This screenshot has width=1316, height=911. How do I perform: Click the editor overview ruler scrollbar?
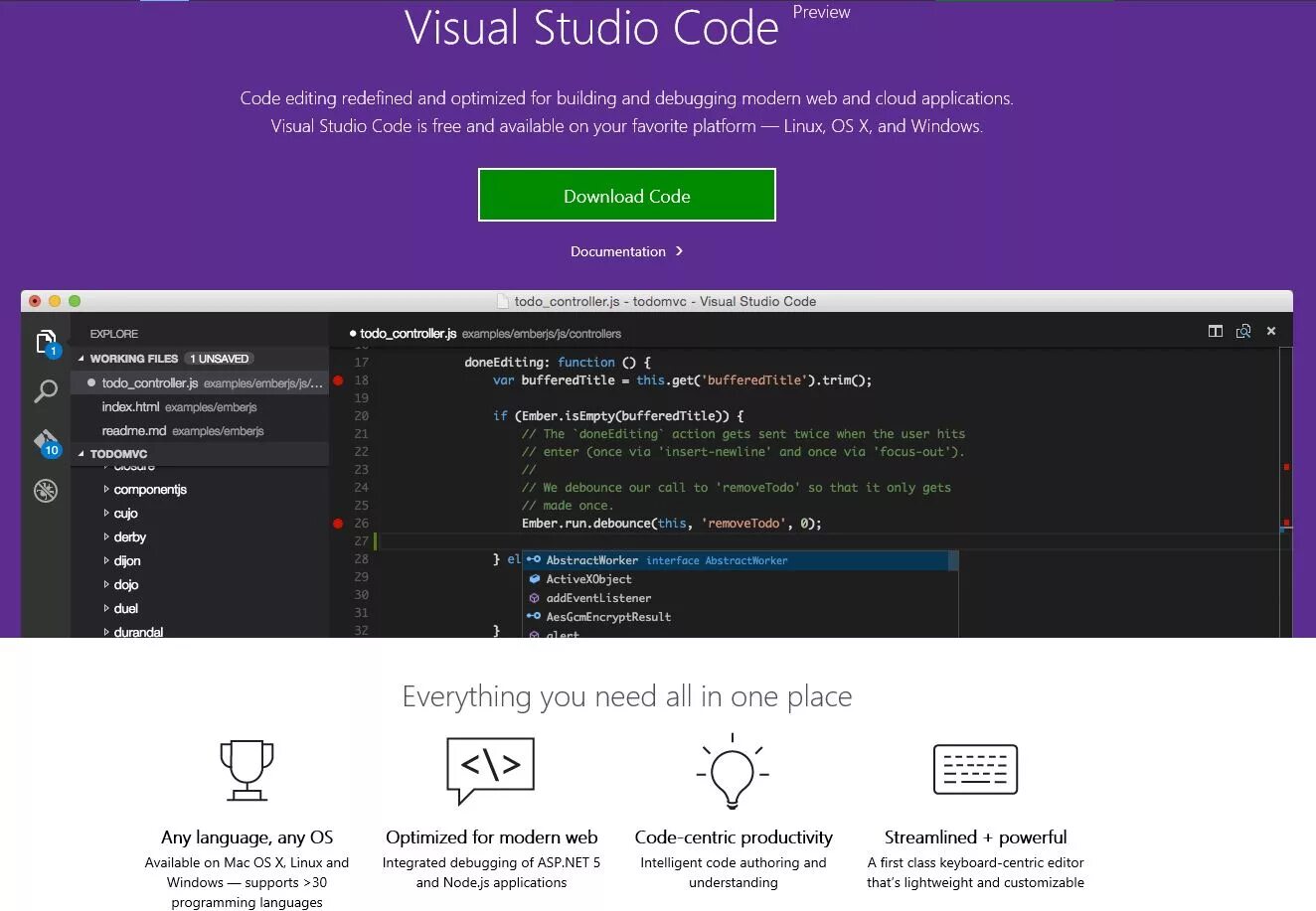point(1286,492)
